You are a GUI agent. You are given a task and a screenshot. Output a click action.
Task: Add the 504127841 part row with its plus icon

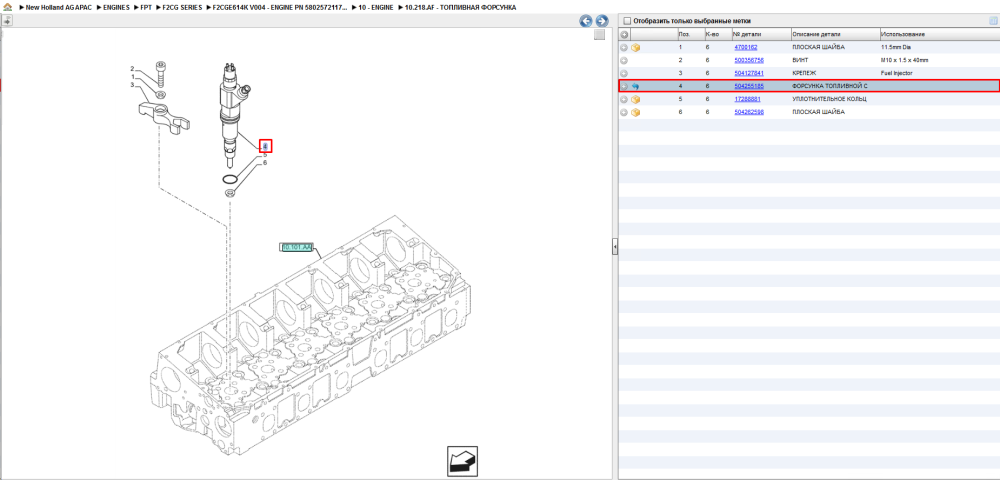(624, 73)
